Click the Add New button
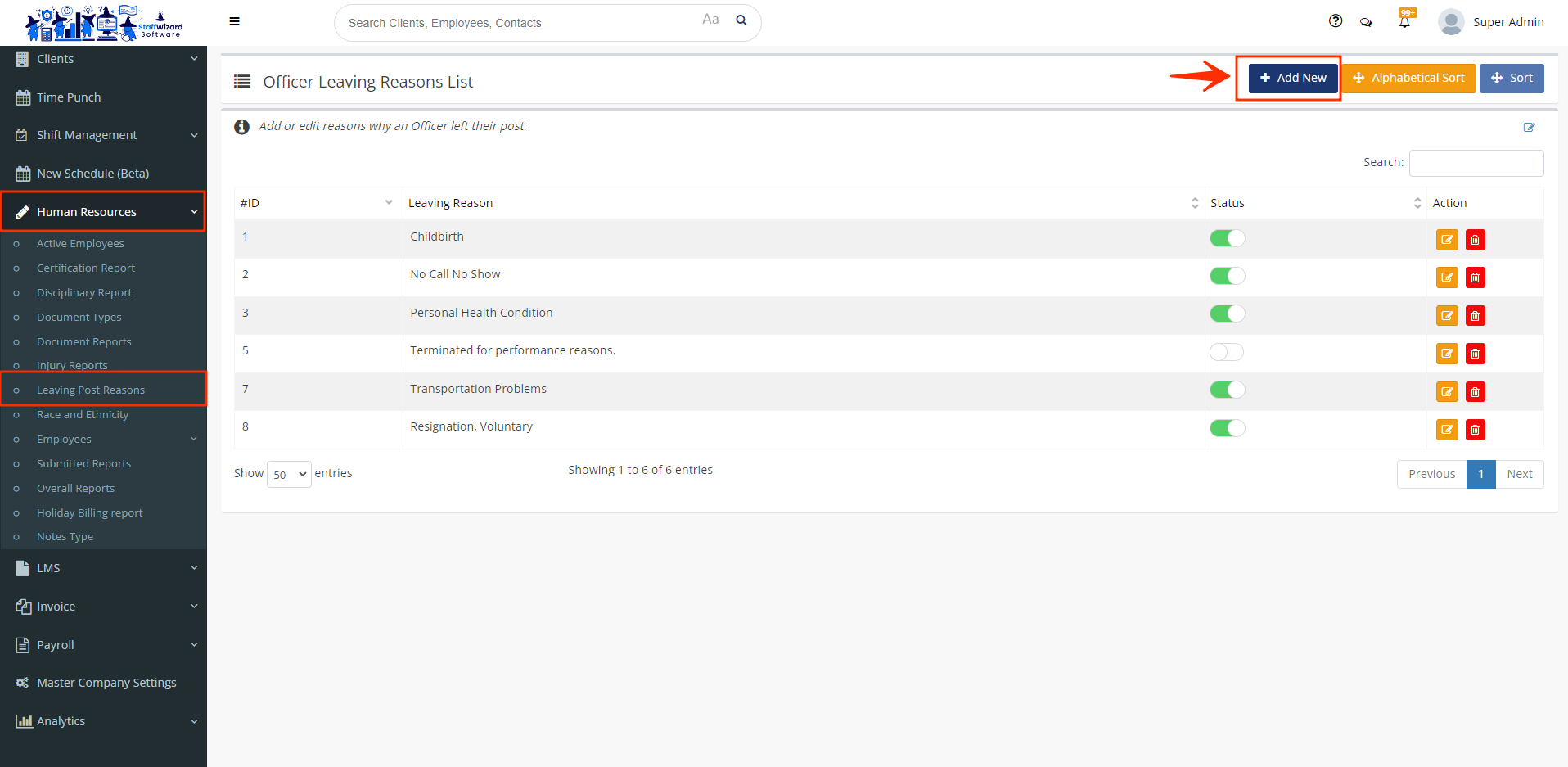Screen dimensions: 1568x767 coord(1292,78)
